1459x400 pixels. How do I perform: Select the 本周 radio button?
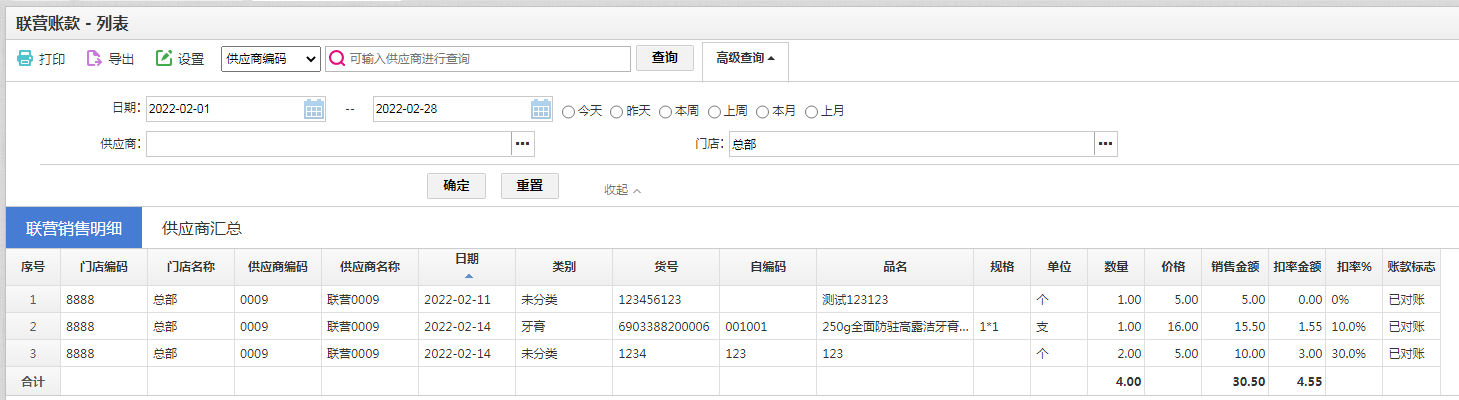point(666,111)
